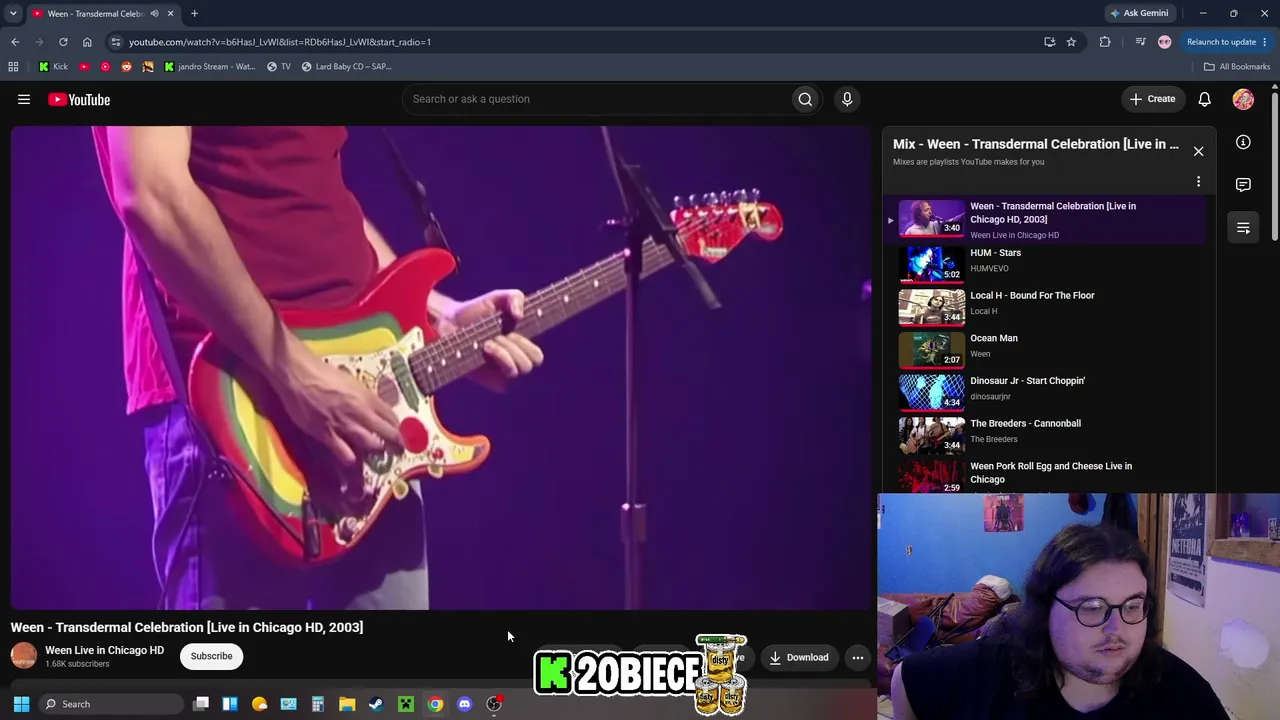
Task: Open Chrome tab search dropdown arrow
Action: click(13, 13)
